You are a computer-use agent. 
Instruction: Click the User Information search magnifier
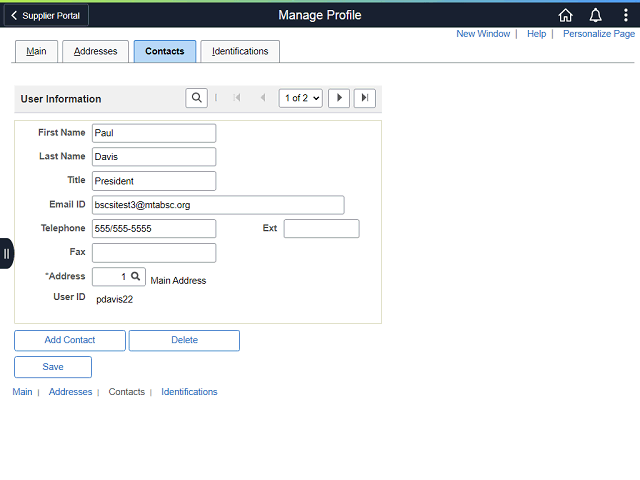(x=196, y=98)
